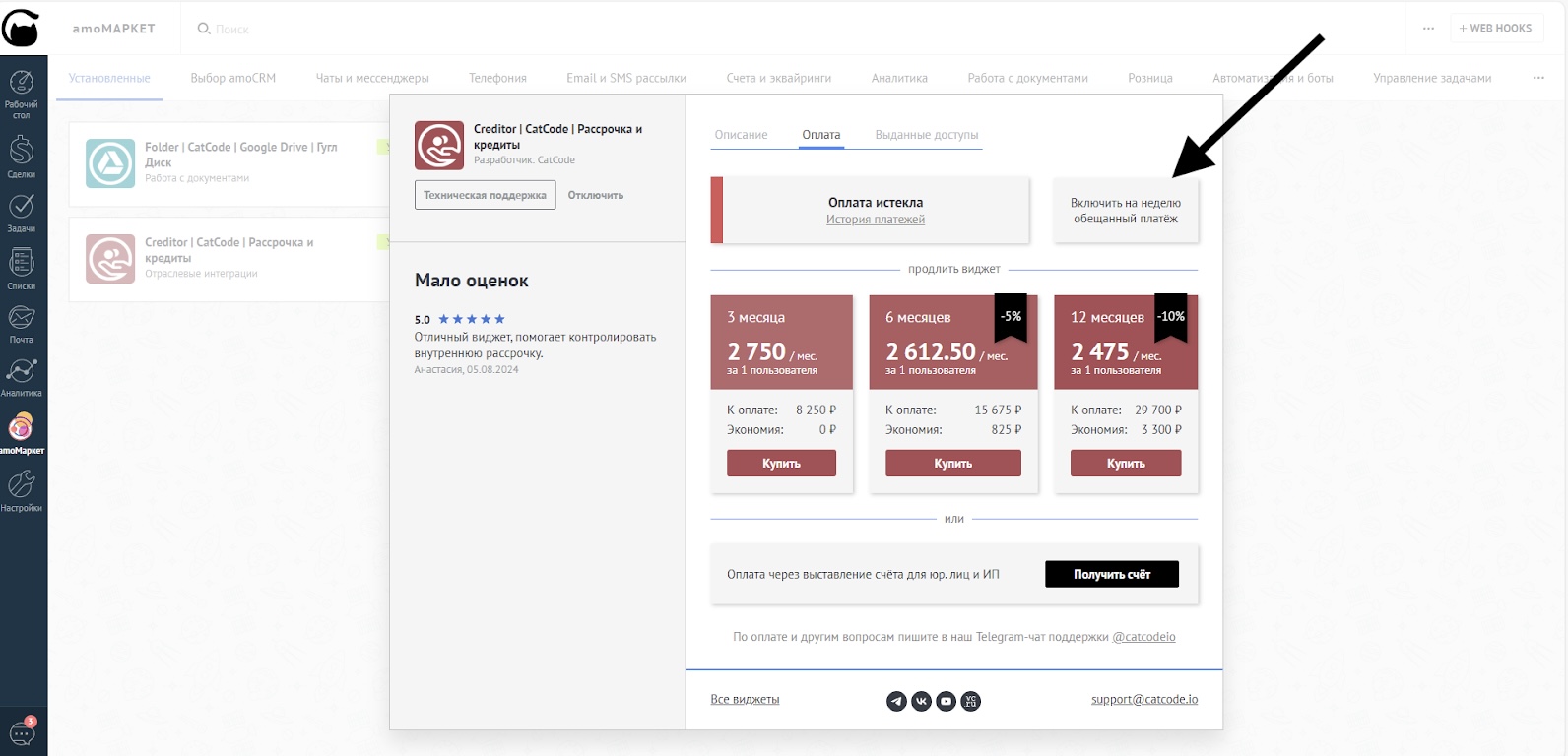The width and height of the screenshot is (1568, 756).
Task: Open Телефония category tab
Action: [x=497, y=78]
